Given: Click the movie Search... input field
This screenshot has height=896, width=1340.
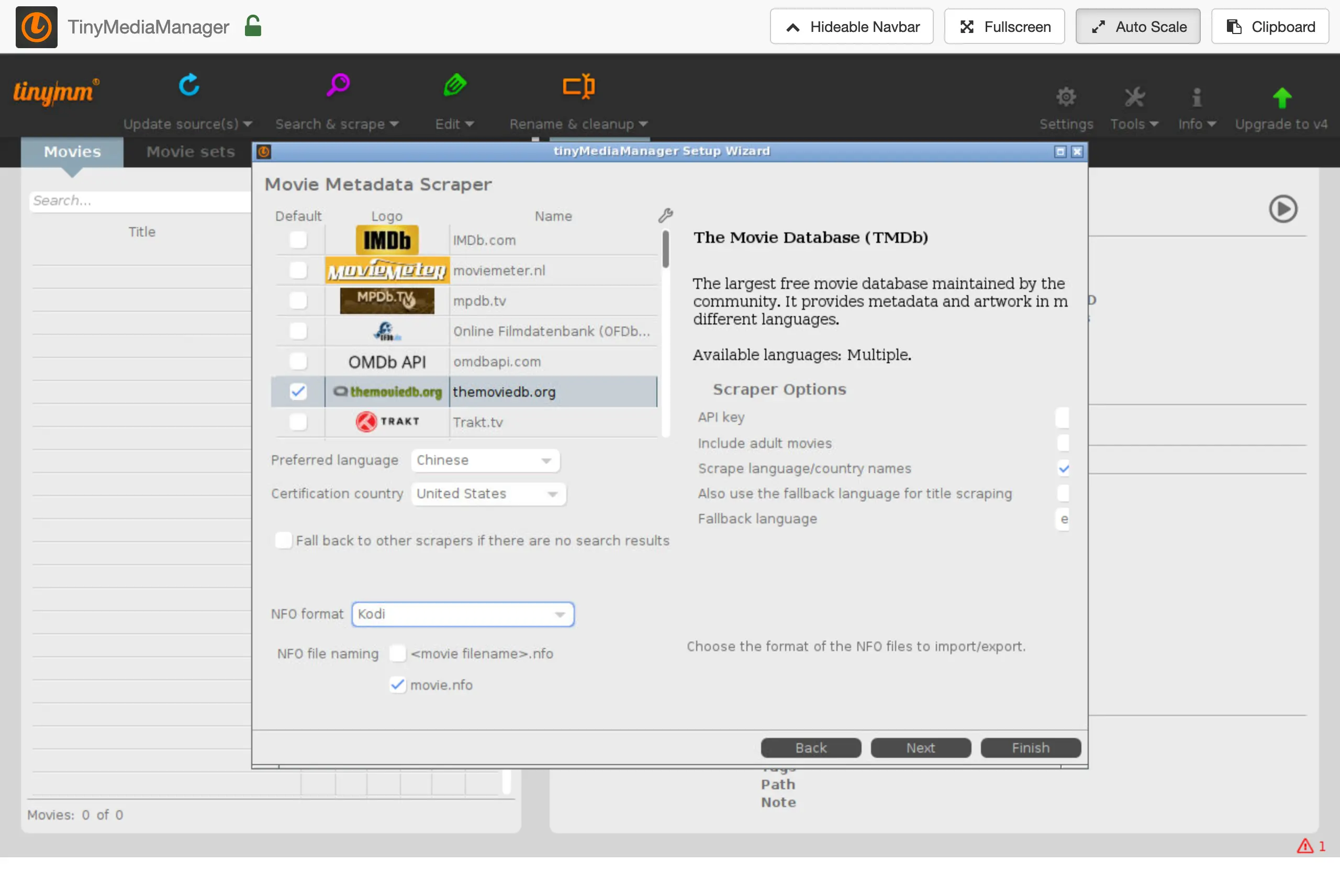Looking at the screenshot, I should pos(140,200).
